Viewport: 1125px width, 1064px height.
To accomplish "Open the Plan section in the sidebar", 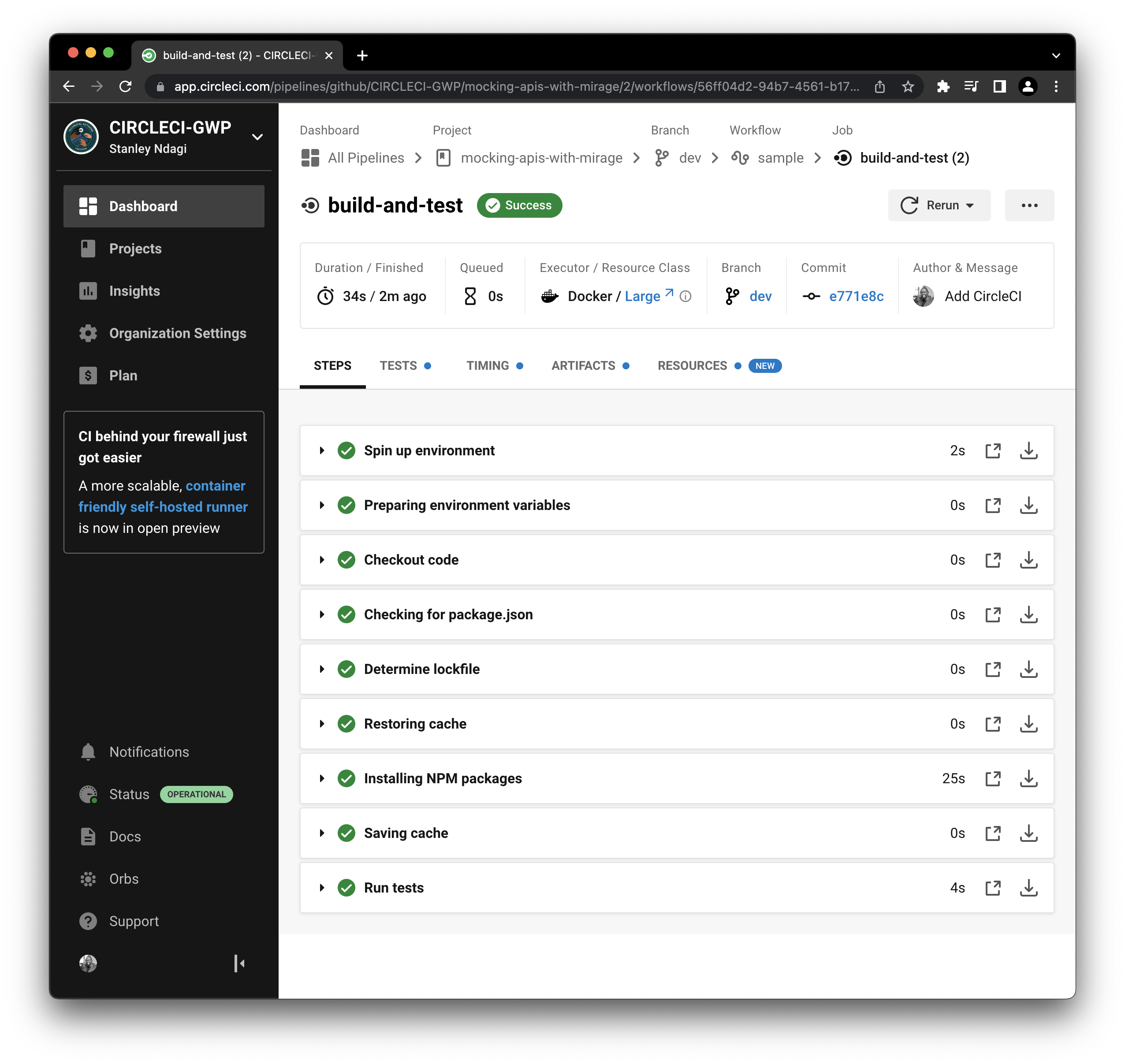I will (x=123, y=375).
